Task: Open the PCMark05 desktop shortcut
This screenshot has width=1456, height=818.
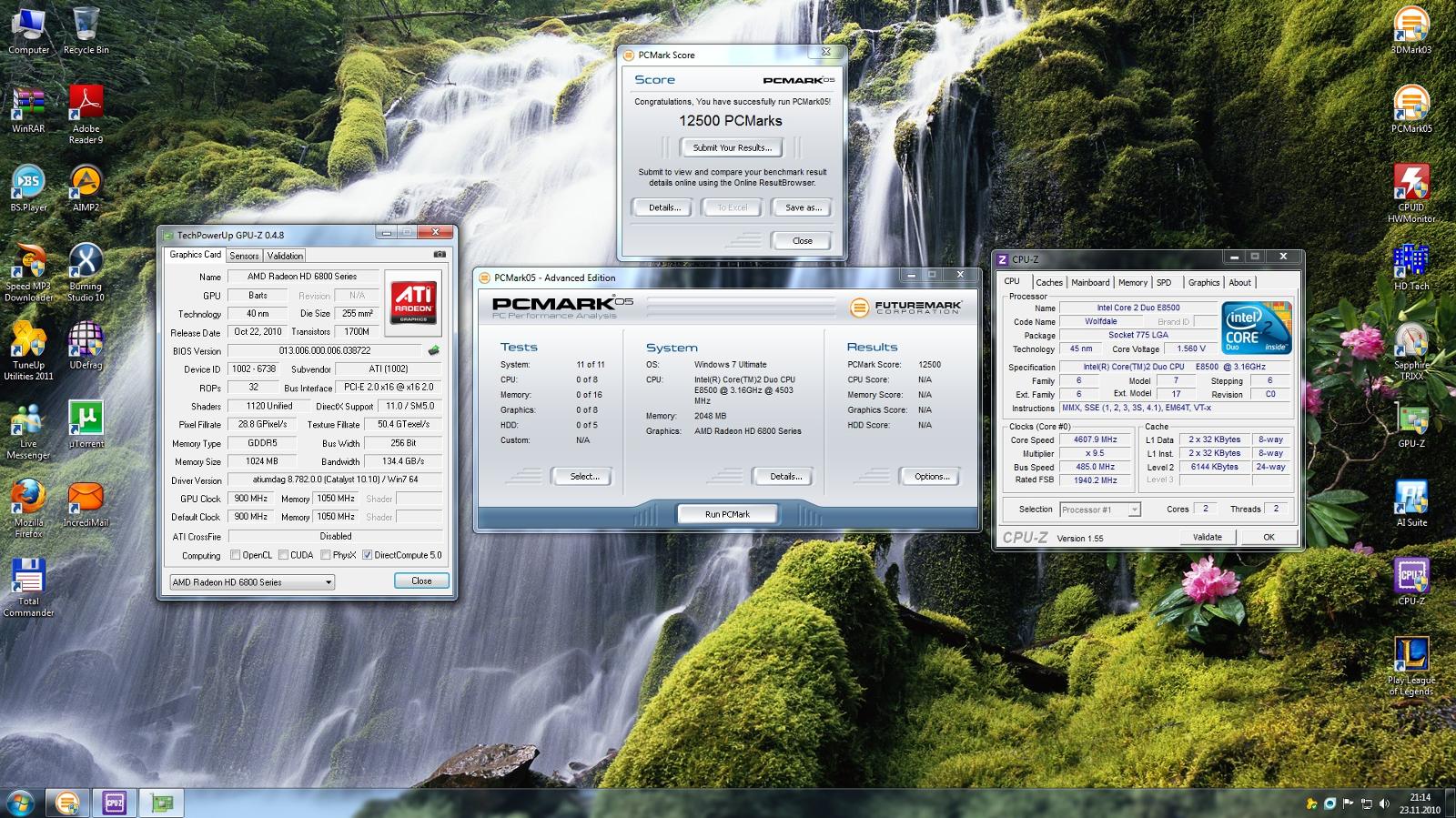Action: coord(1411,108)
